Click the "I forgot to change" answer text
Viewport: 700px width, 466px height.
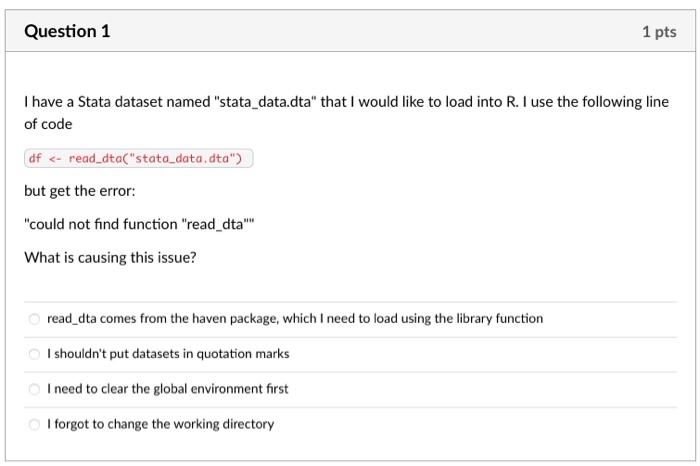point(160,424)
